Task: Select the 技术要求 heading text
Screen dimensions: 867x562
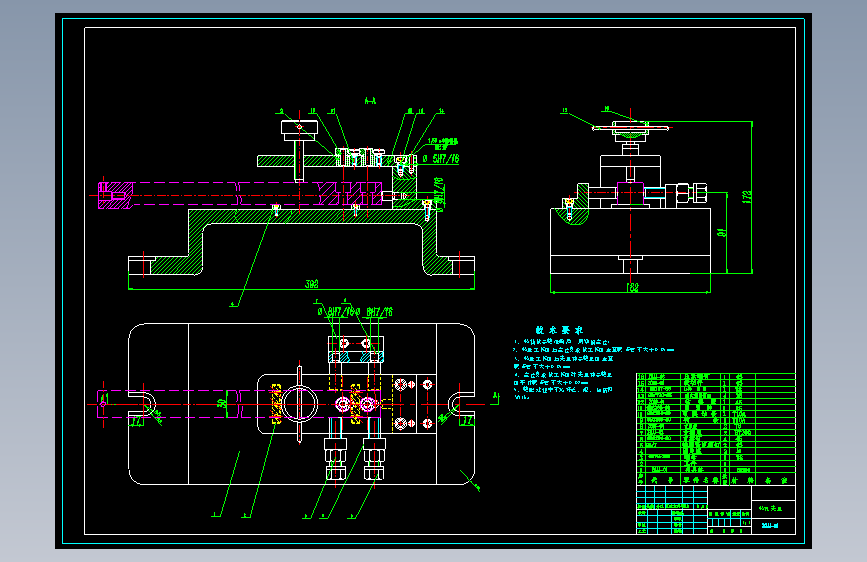Action: pyautogui.click(x=559, y=330)
